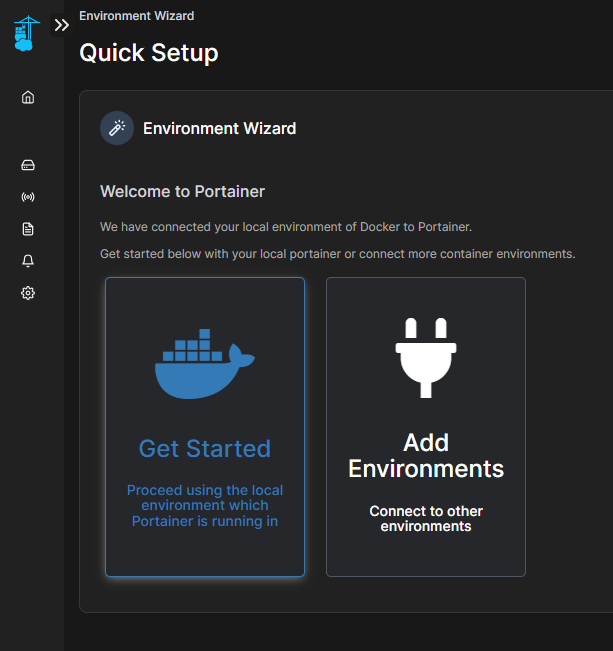This screenshot has width=613, height=651.
Task: Click the magic wand Environment Wizard icon
Action: click(117, 128)
